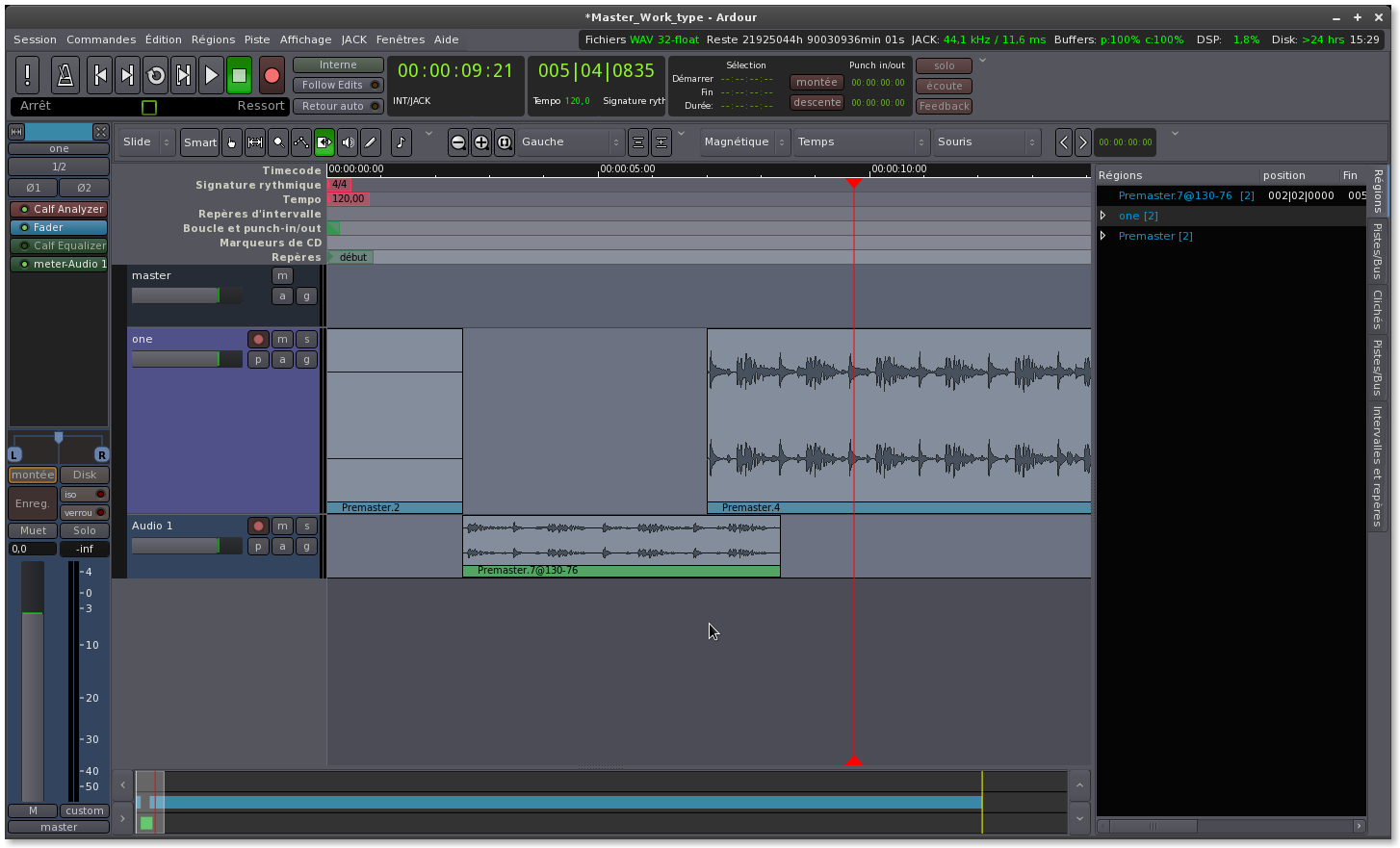Choose the zoom magnifier tool
The height and width of the screenshot is (848, 1400).
click(278, 142)
